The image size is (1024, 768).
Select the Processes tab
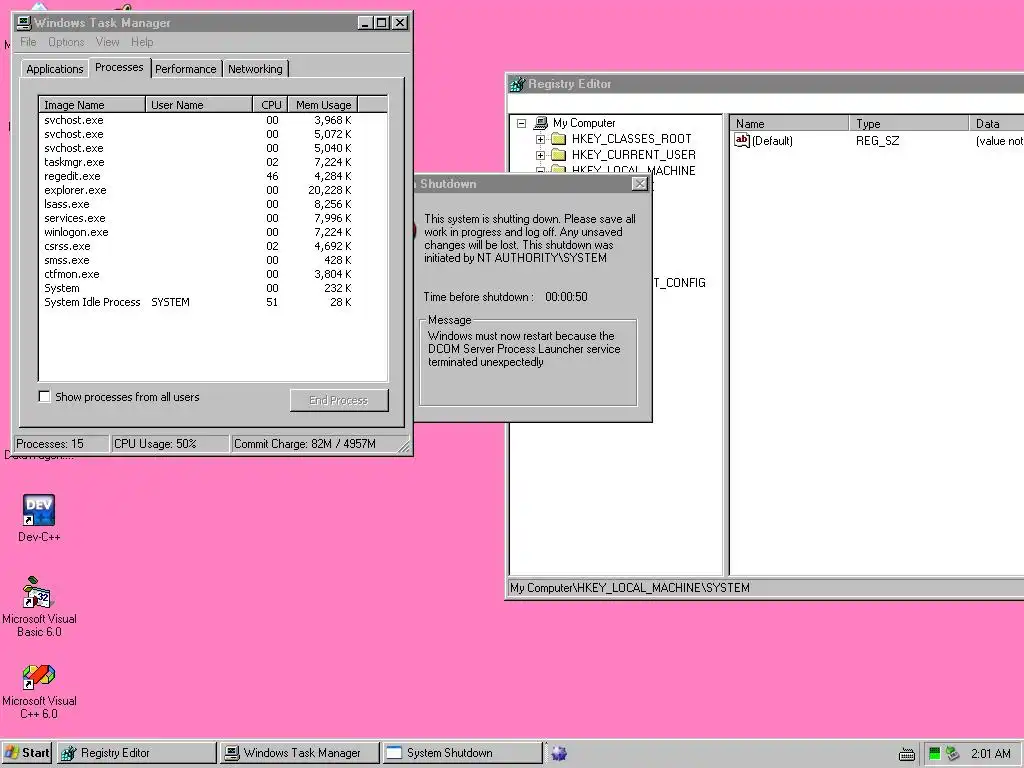119,67
